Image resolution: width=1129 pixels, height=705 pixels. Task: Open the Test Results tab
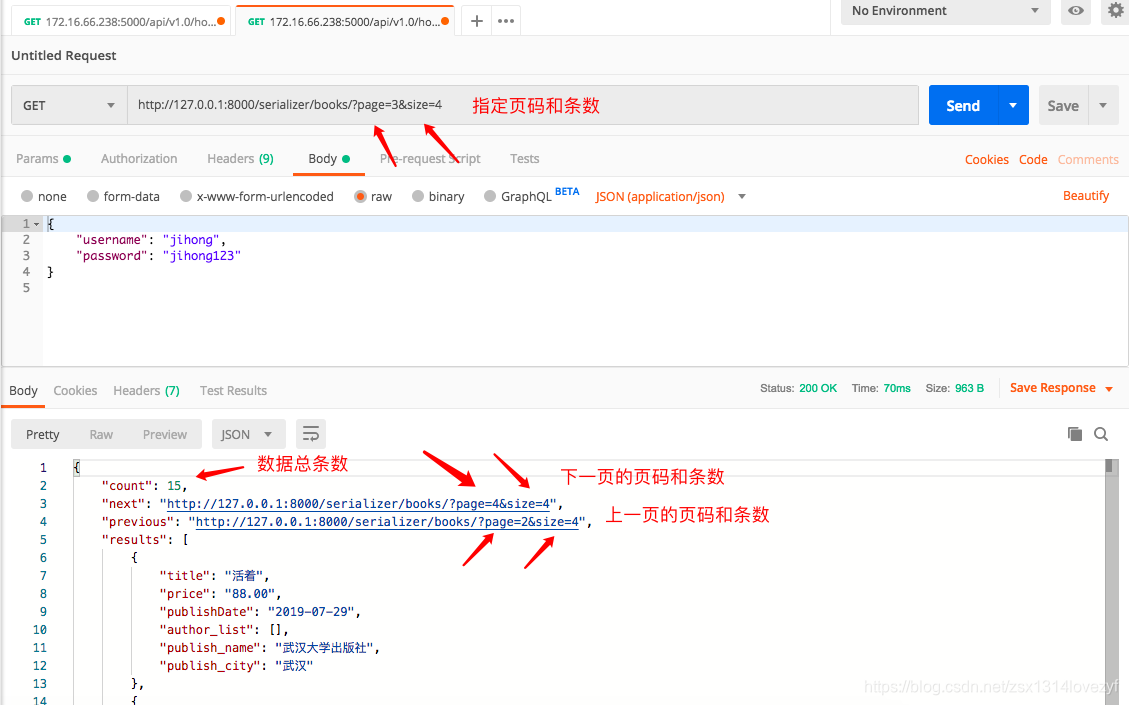[x=233, y=390]
